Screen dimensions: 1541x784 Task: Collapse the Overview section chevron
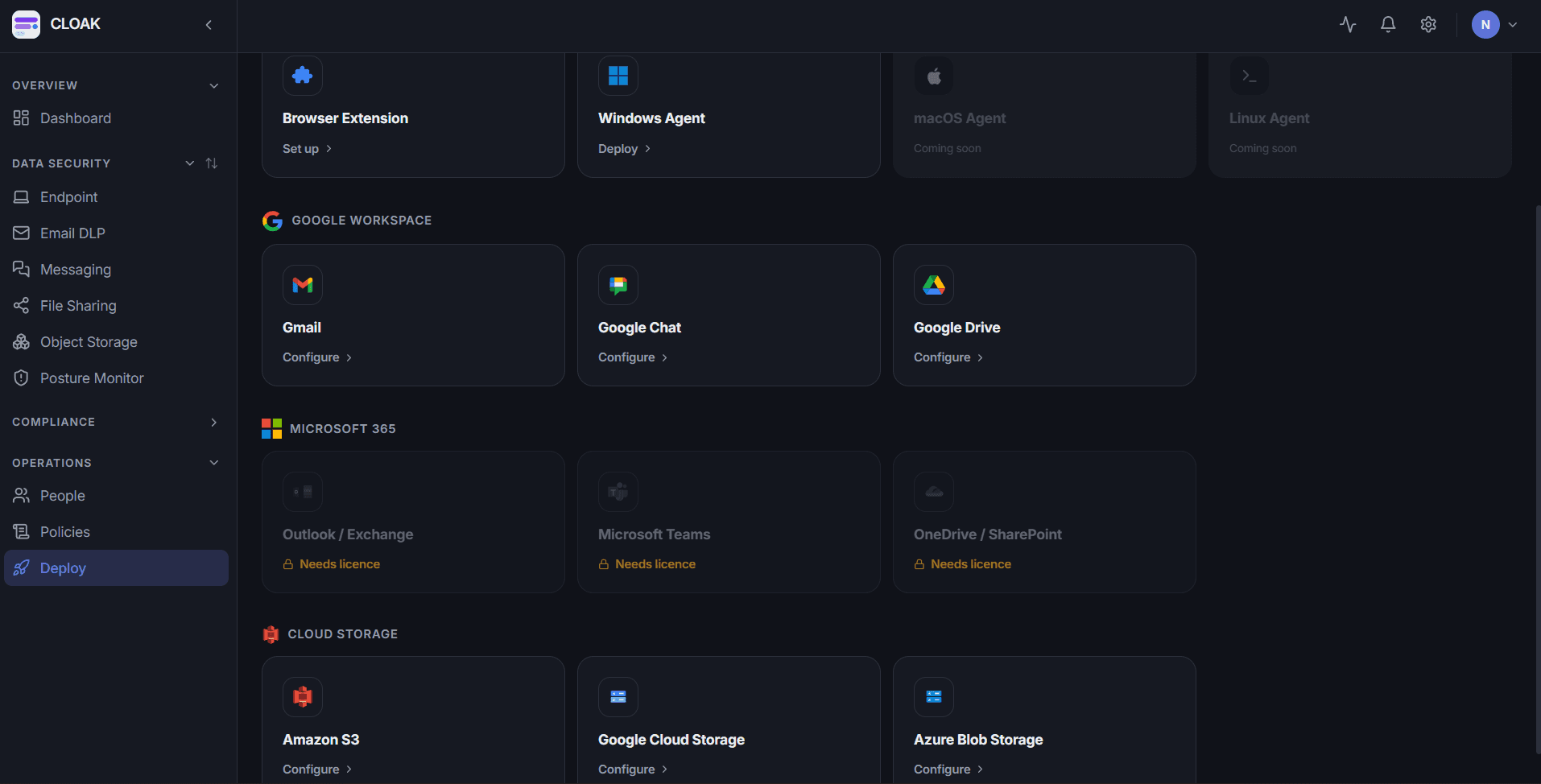tap(214, 86)
